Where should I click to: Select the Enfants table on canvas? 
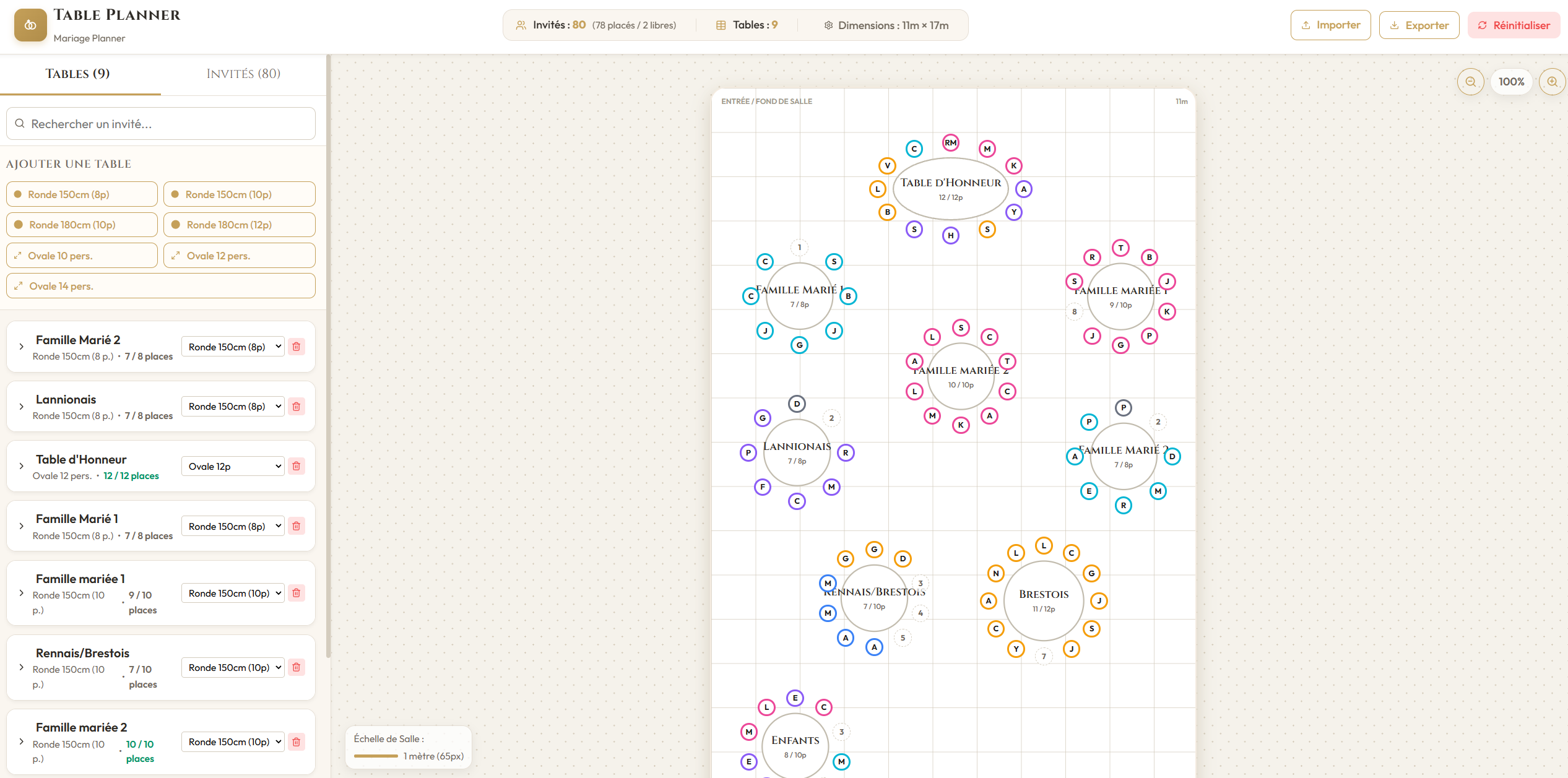pos(795,746)
